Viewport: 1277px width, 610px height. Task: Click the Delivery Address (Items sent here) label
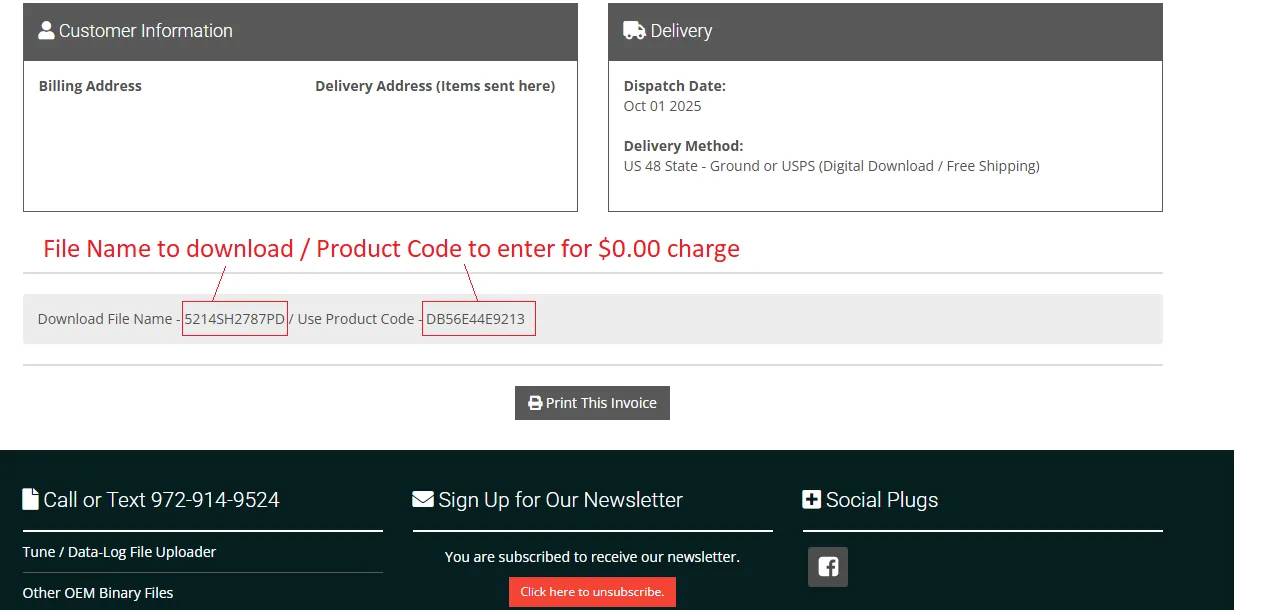point(435,86)
